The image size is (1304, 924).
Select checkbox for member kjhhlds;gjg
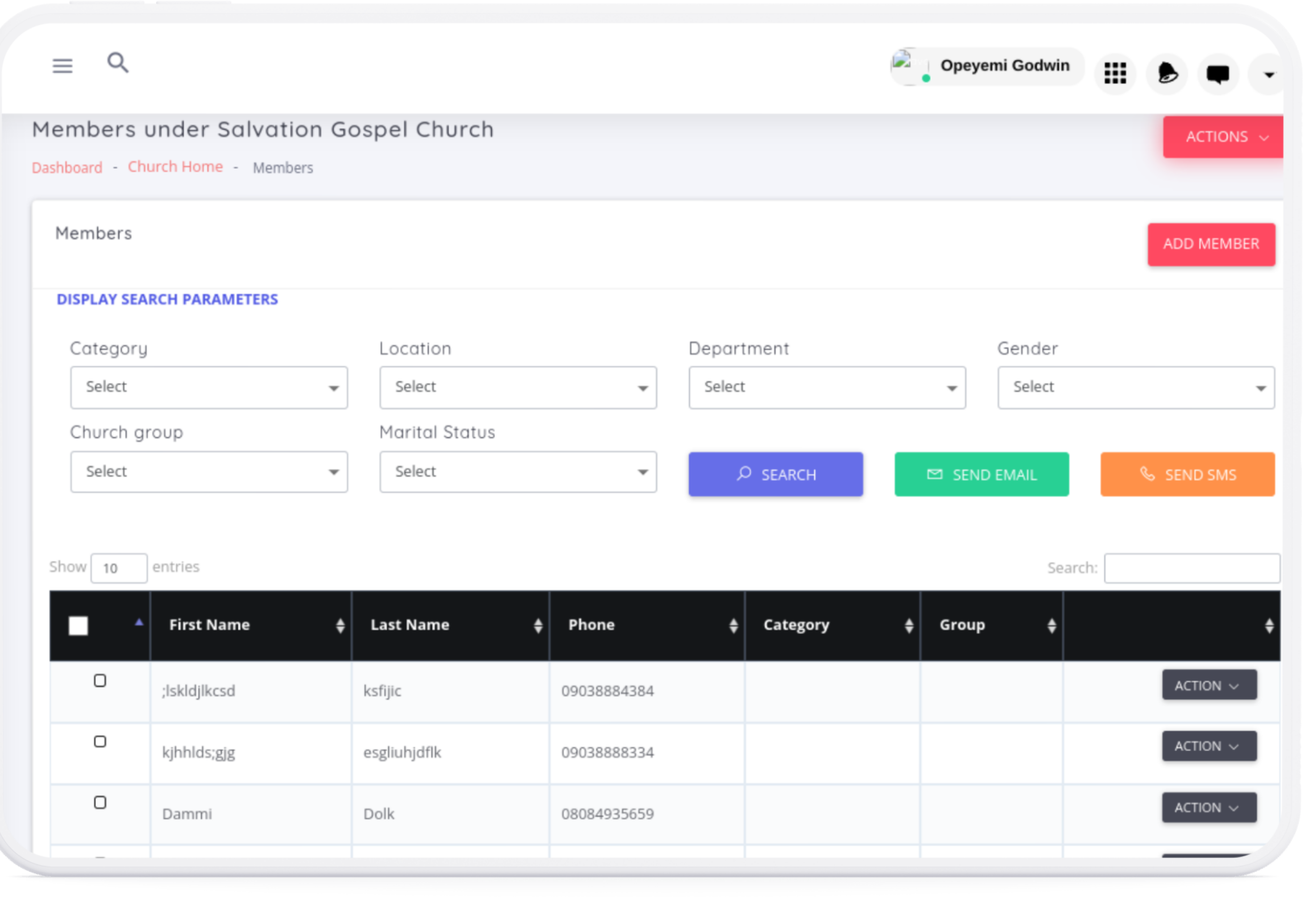(x=100, y=742)
